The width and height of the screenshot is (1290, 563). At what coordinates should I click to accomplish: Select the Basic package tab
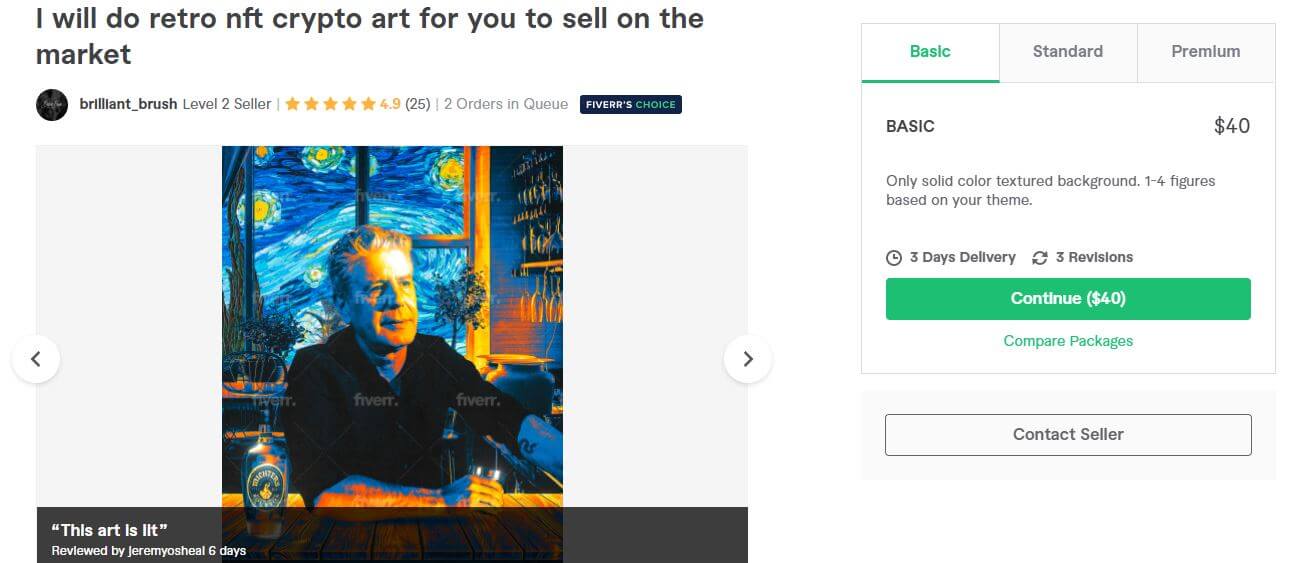coord(930,52)
